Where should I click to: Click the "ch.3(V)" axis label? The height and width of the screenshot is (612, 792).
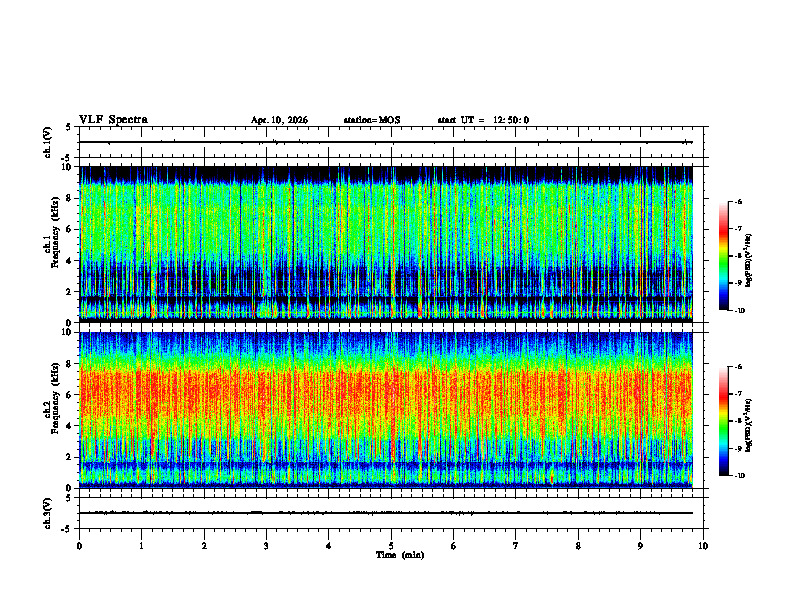48,513
